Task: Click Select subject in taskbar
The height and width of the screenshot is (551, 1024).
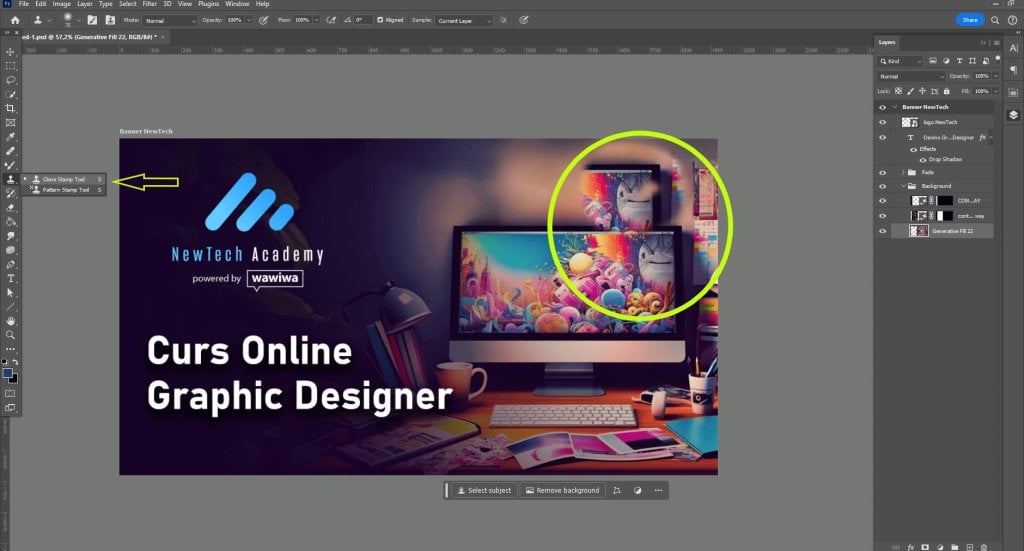Action: coord(484,490)
